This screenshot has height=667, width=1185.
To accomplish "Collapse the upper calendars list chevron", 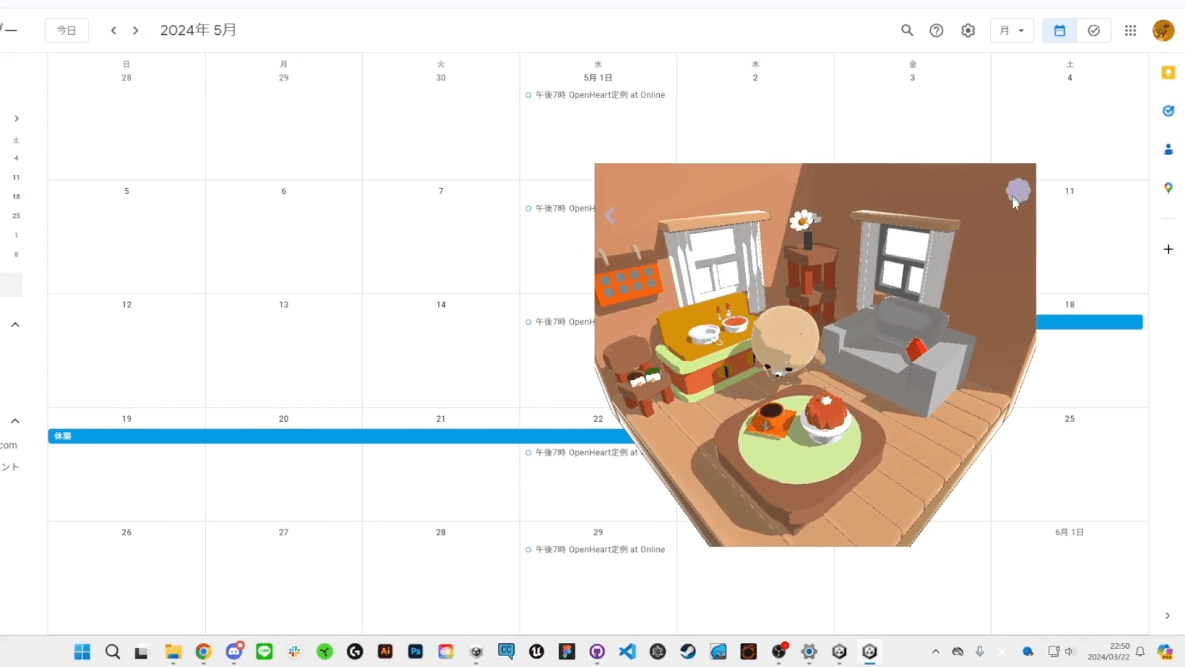I will tap(15, 325).
